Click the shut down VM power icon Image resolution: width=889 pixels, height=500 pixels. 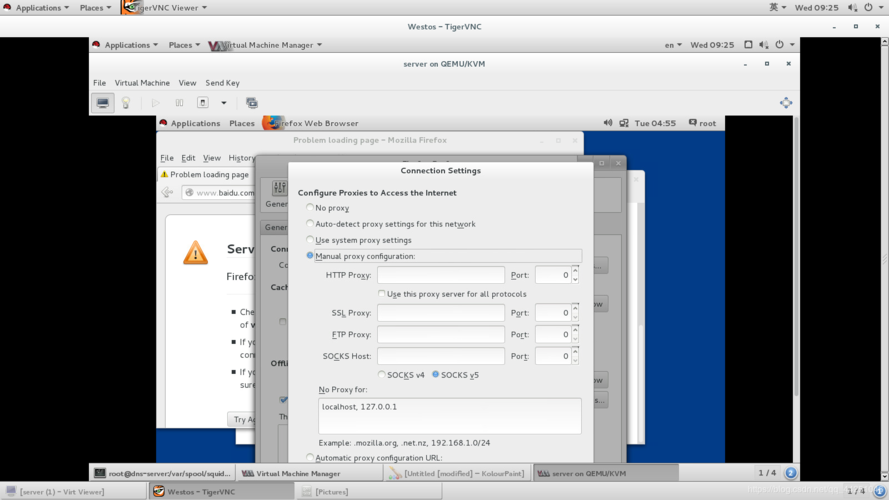pyautogui.click(x=202, y=103)
